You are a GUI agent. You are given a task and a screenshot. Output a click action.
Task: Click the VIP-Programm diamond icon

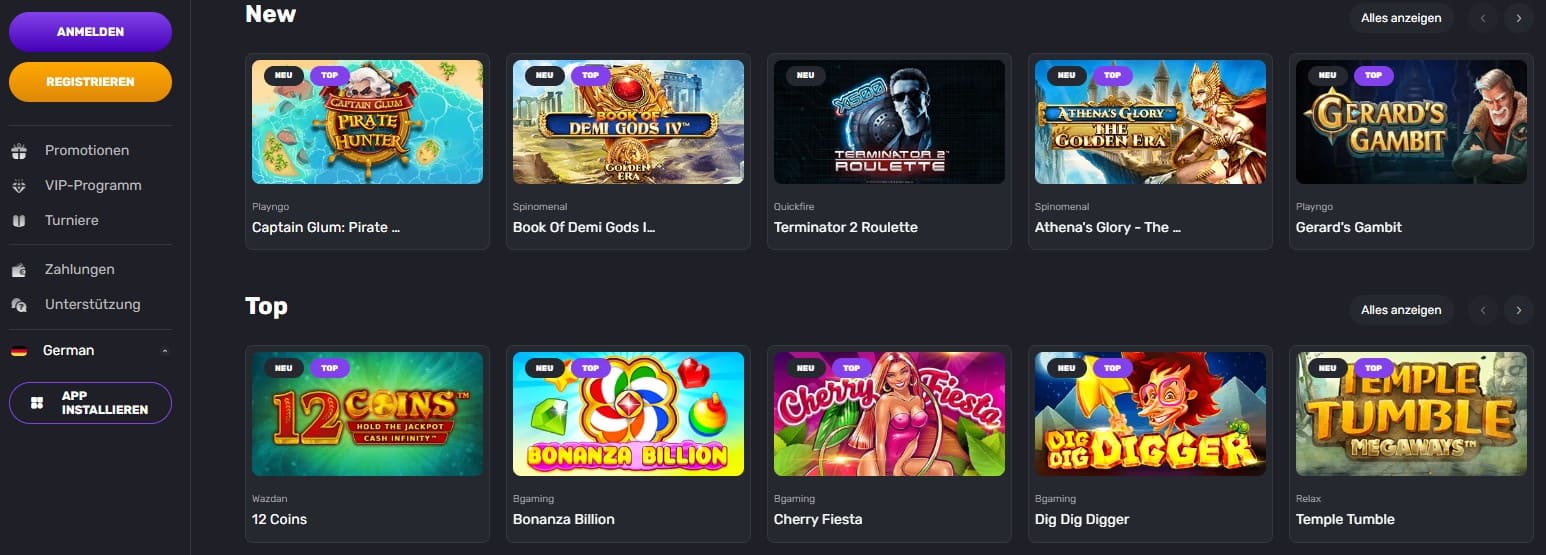(x=18, y=186)
